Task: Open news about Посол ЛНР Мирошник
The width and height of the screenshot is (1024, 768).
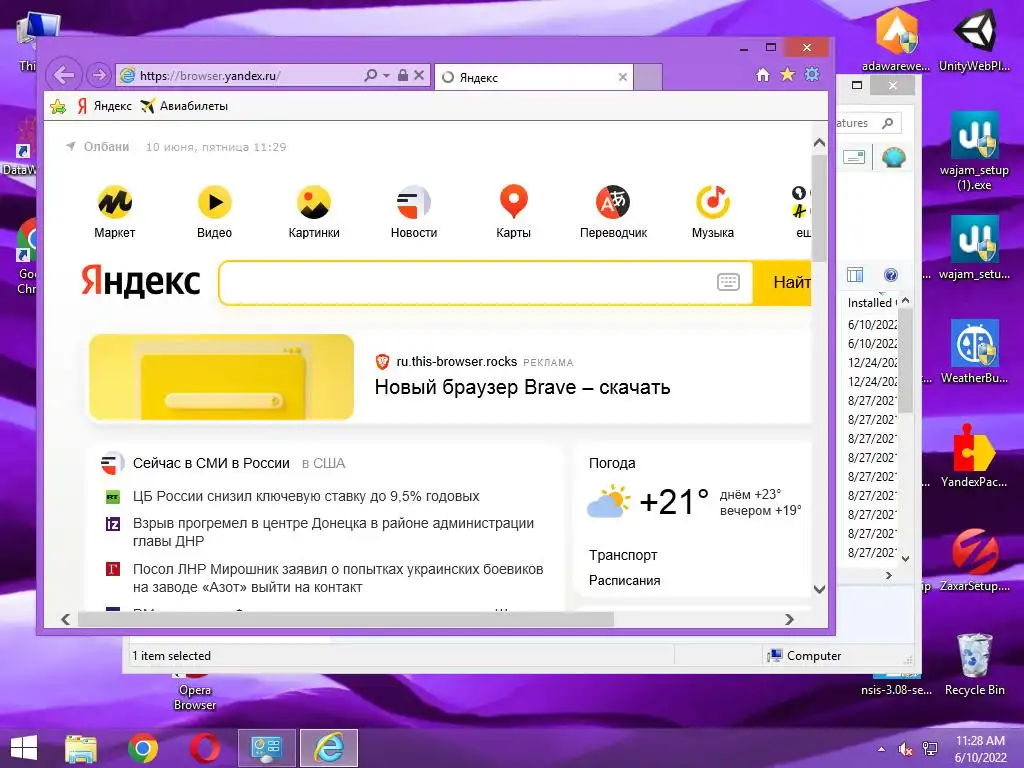Action: pyautogui.click(x=338, y=578)
